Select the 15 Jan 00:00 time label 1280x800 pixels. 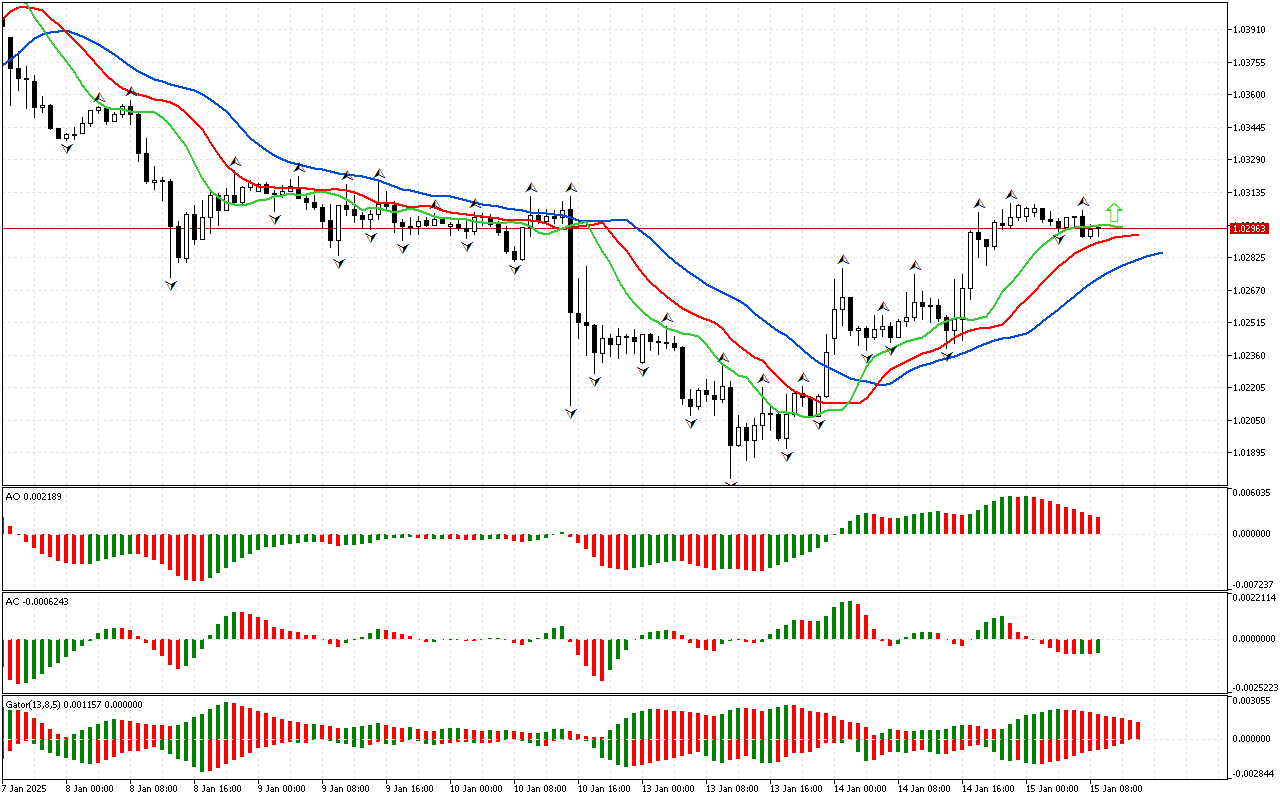coord(1052,788)
